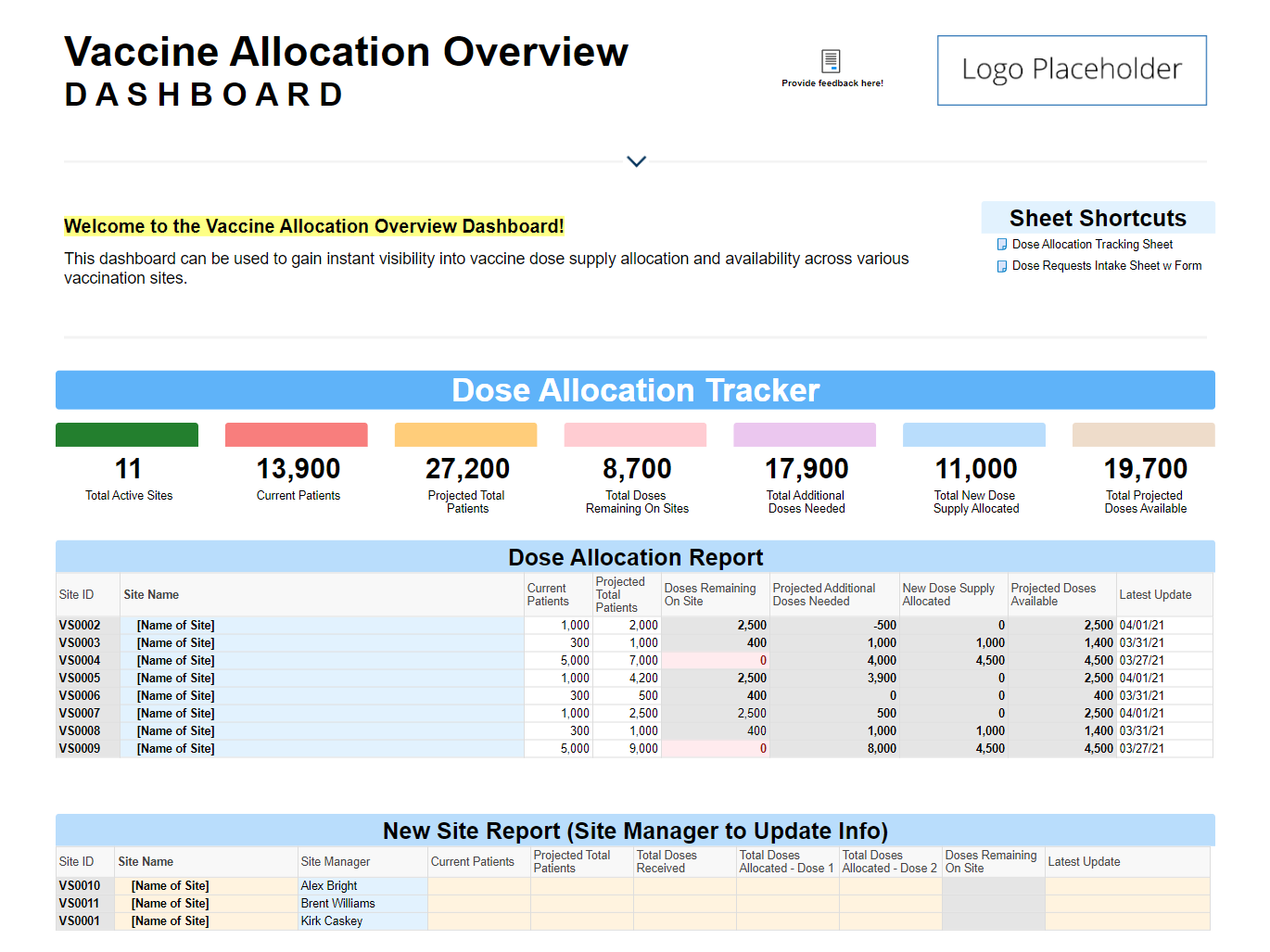Collapse the header section chevron

pyautogui.click(x=636, y=161)
